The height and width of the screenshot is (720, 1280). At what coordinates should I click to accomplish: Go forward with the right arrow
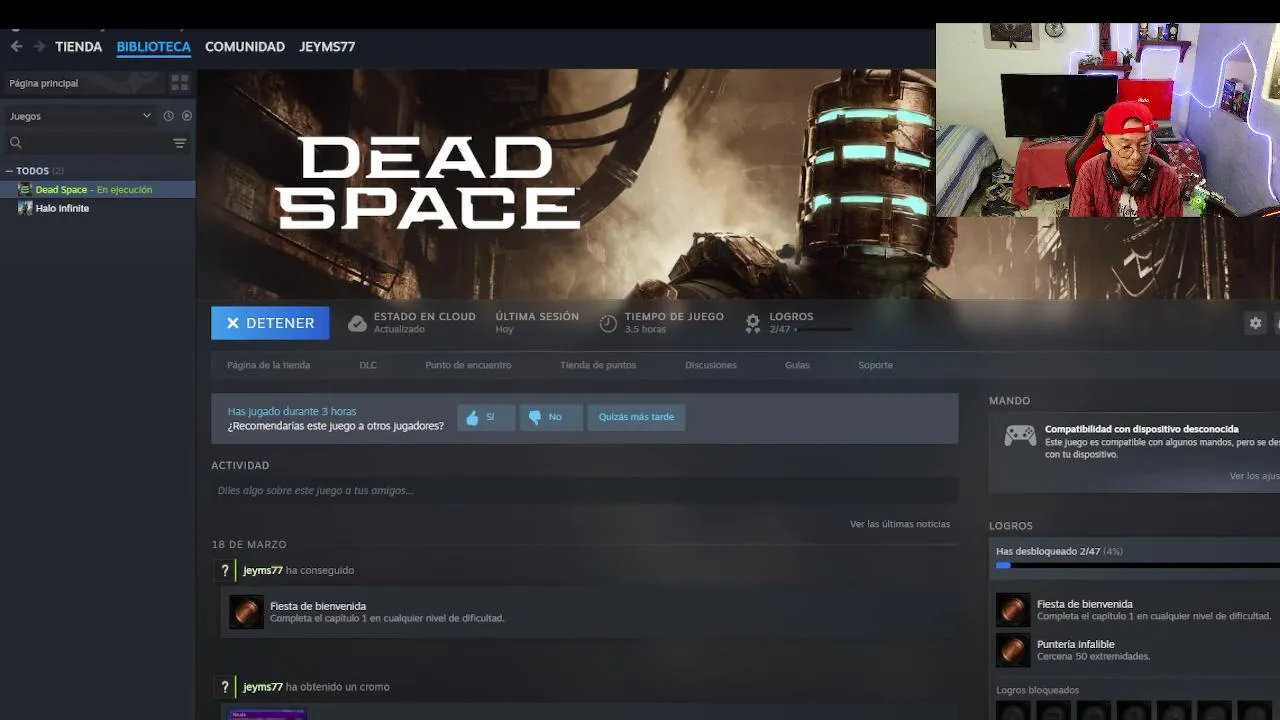tap(39, 46)
